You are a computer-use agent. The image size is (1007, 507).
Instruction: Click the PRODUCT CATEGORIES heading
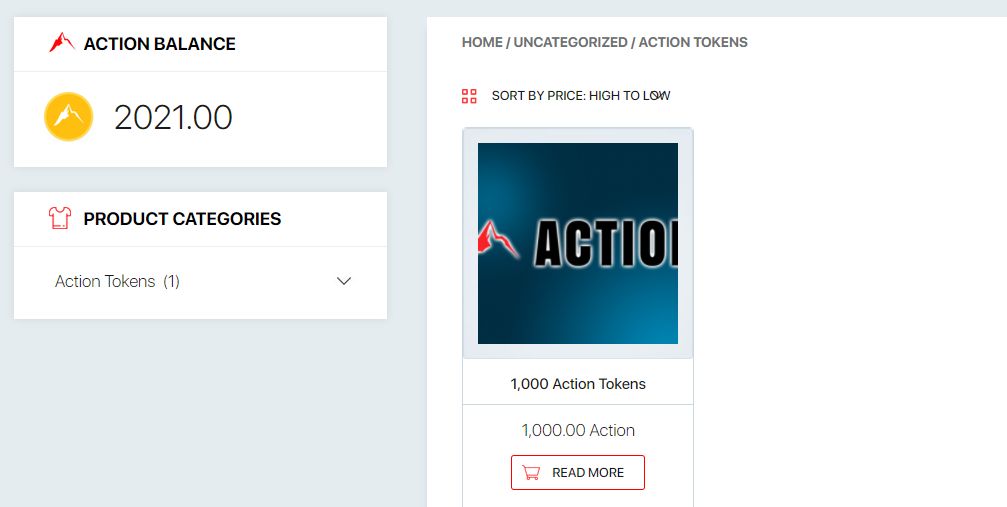(182, 219)
